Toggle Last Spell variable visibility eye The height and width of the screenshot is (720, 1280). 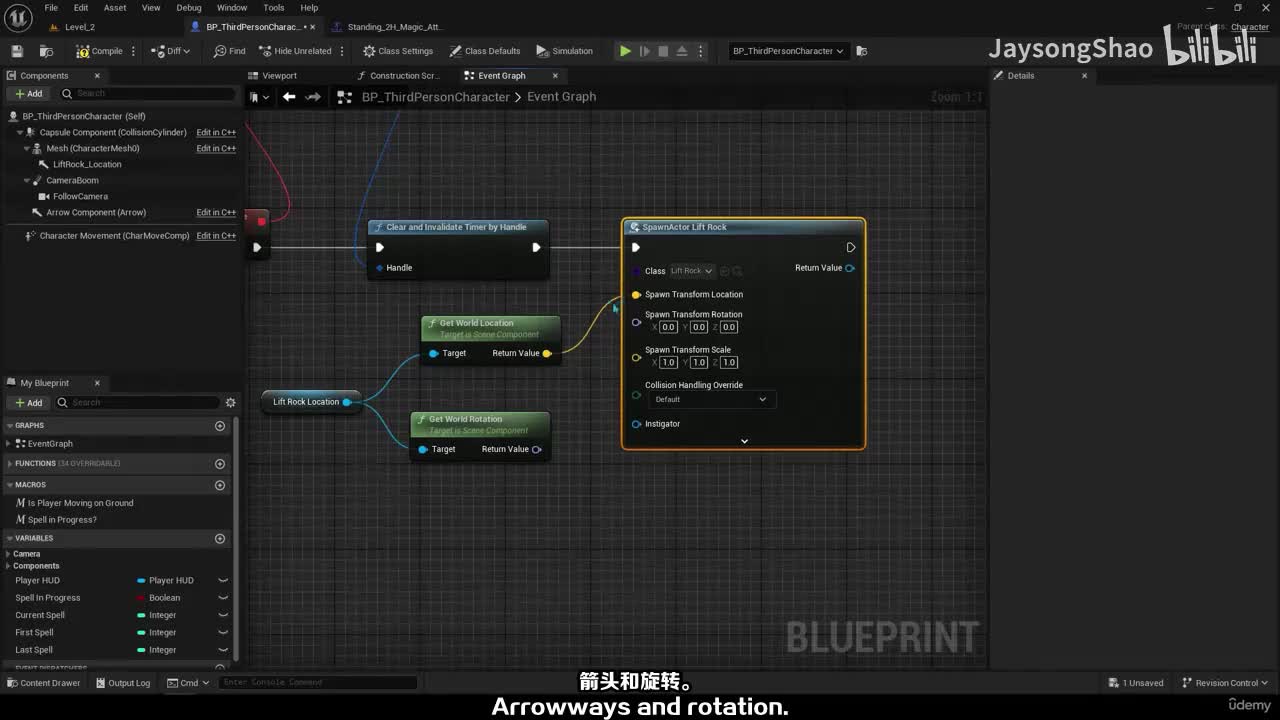[x=223, y=650]
